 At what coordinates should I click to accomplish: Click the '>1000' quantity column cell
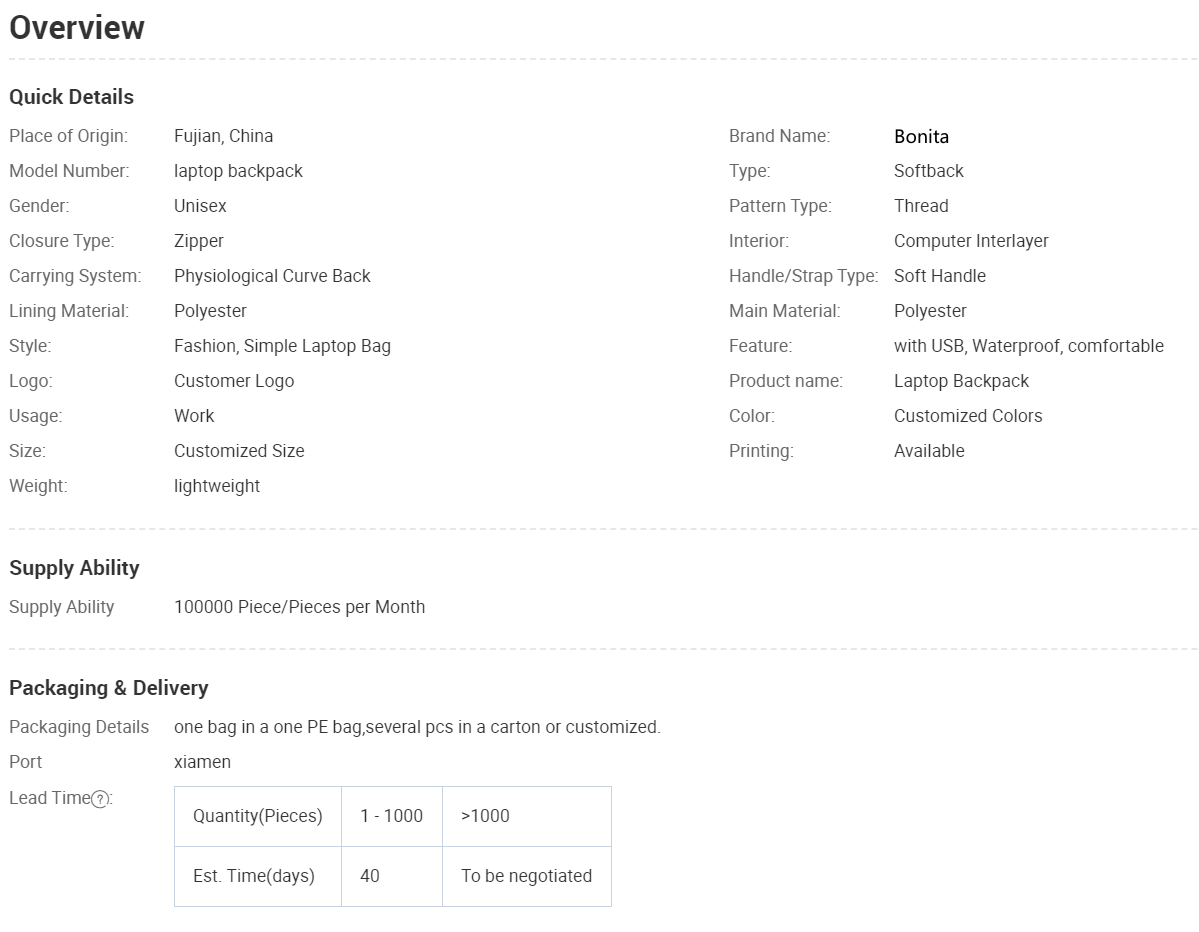pos(527,817)
